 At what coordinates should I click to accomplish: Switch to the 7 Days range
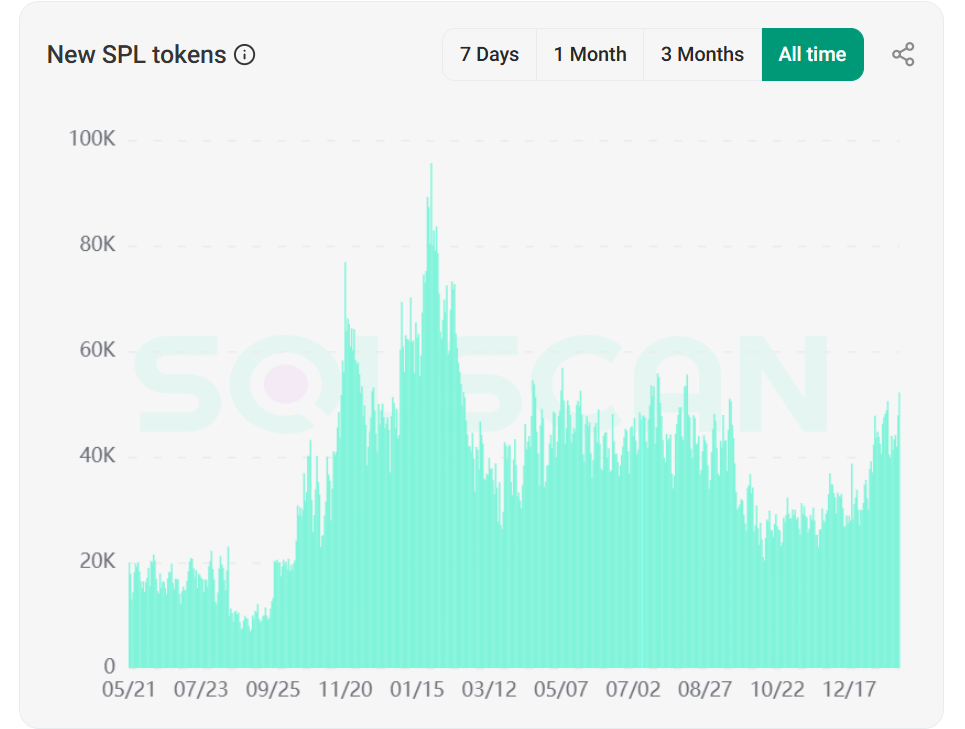tap(489, 55)
